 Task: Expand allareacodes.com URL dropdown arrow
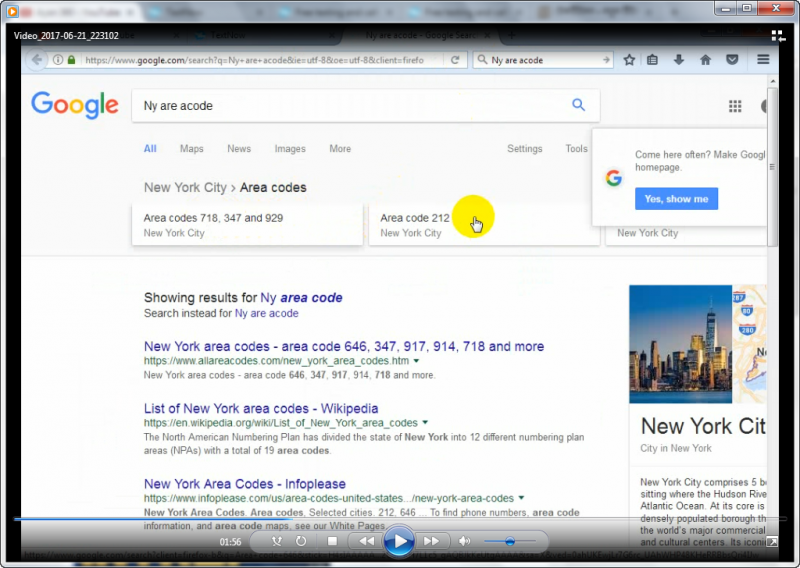(x=416, y=361)
